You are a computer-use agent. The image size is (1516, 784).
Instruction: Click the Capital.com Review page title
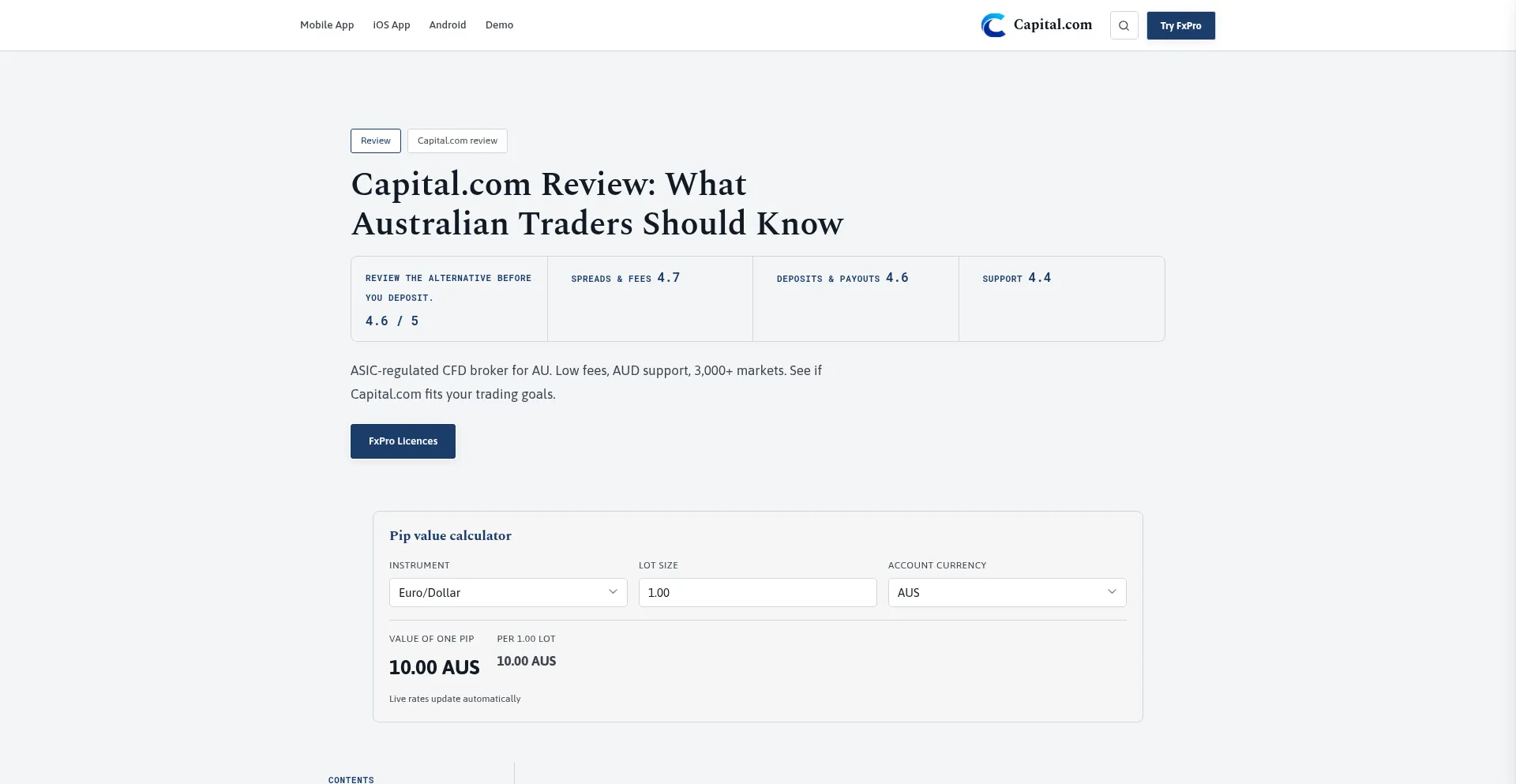597,204
